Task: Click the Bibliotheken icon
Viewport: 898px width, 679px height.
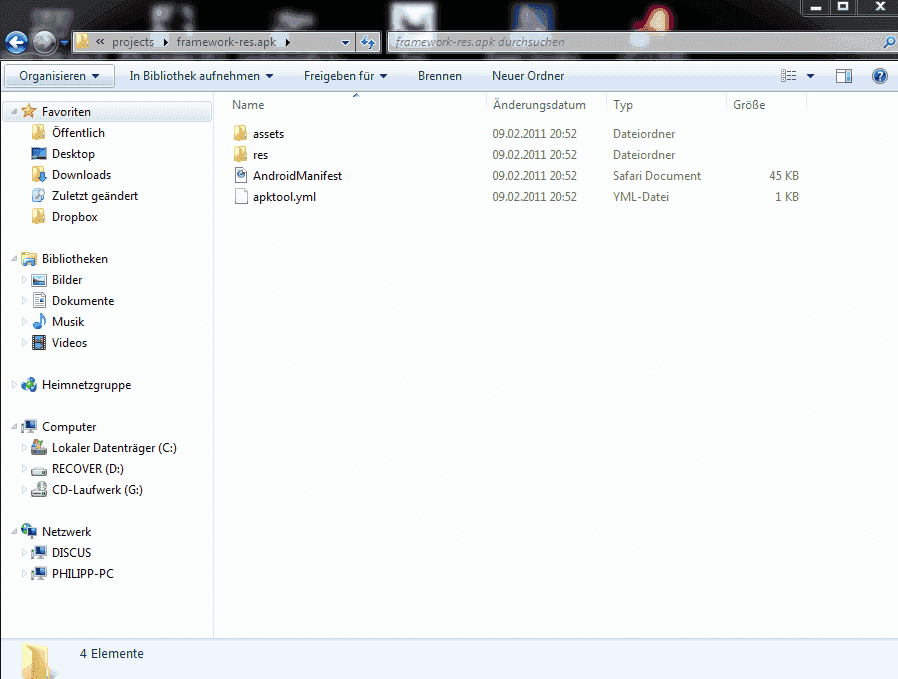Action: (x=29, y=259)
